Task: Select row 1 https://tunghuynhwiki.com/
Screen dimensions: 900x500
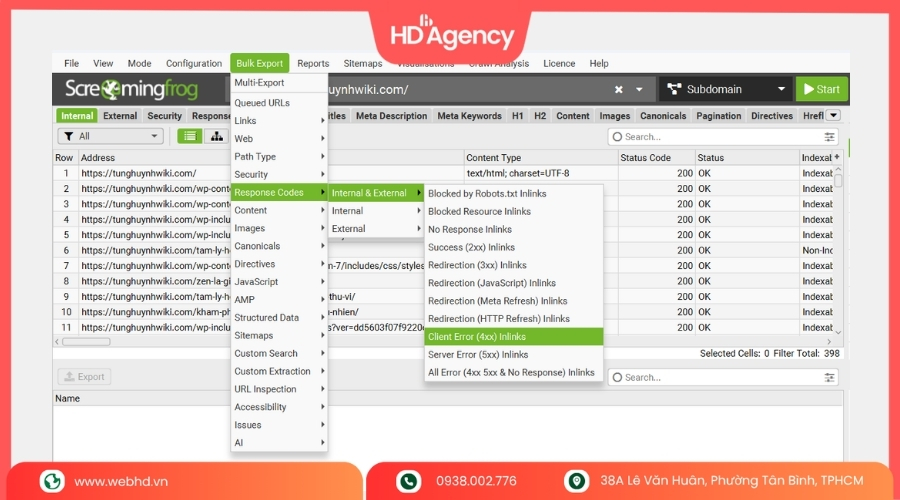Action: (138, 173)
